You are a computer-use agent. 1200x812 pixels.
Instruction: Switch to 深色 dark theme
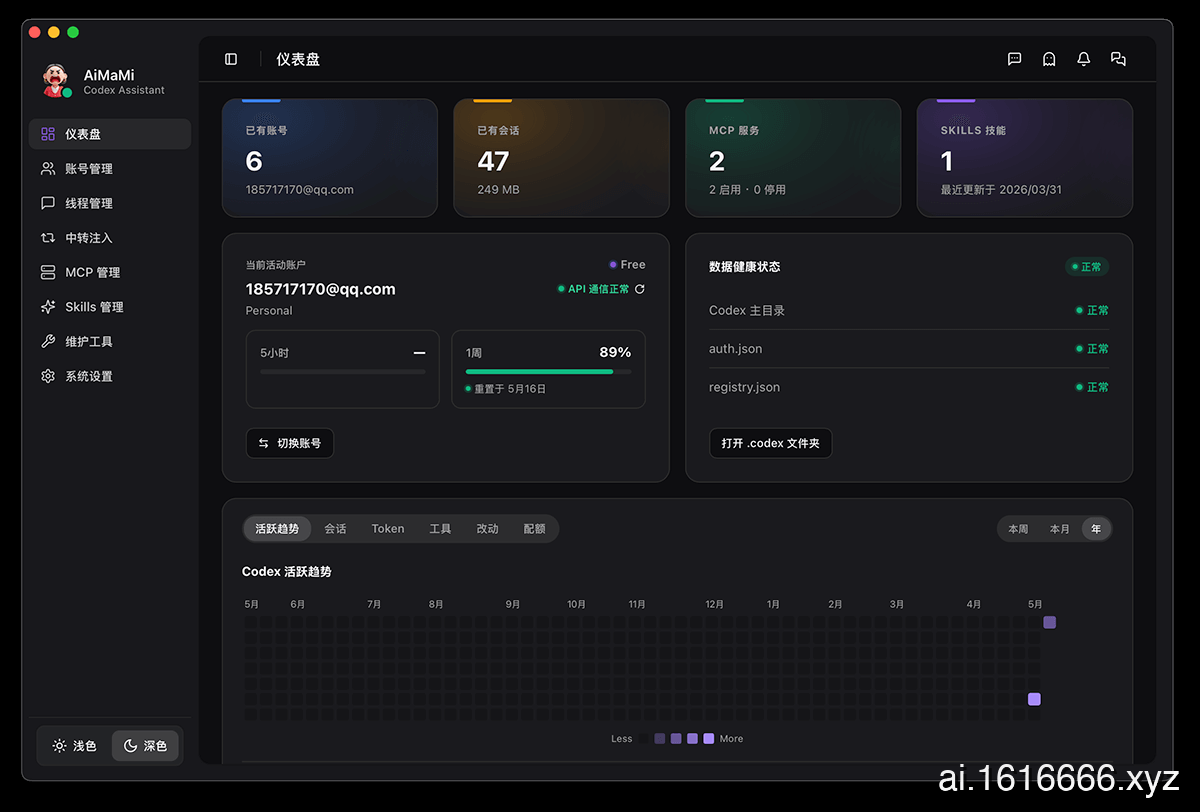pos(145,746)
